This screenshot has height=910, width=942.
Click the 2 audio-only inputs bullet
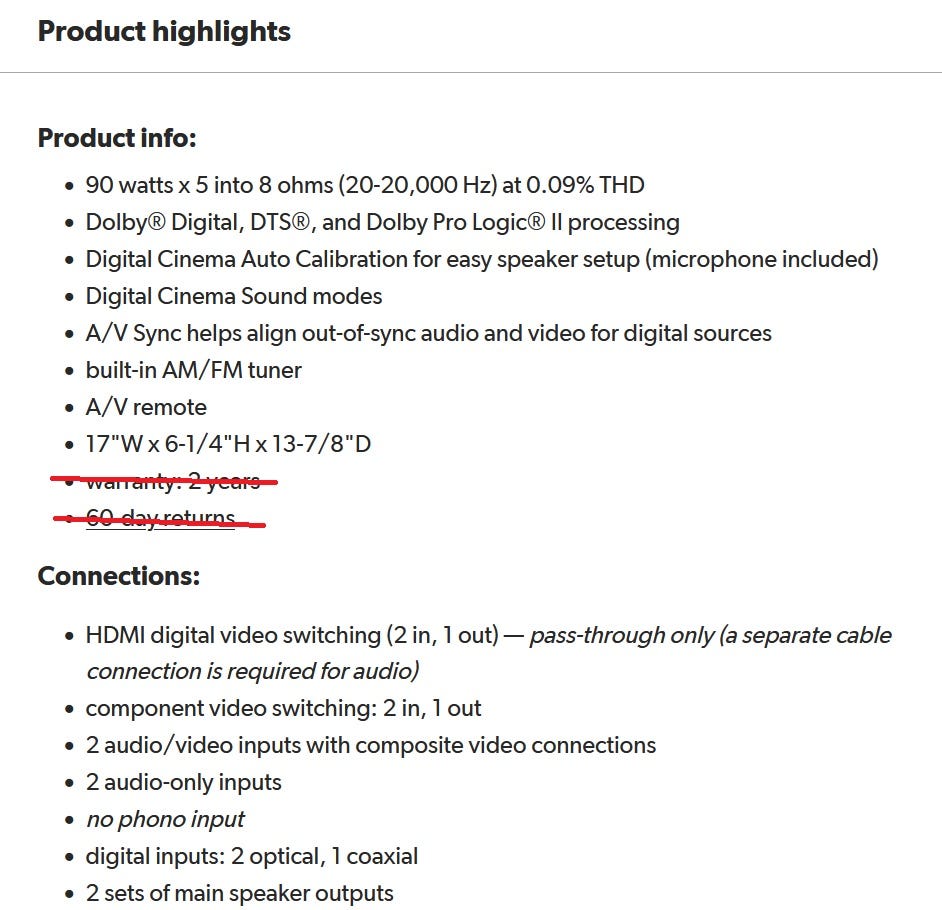(184, 782)
